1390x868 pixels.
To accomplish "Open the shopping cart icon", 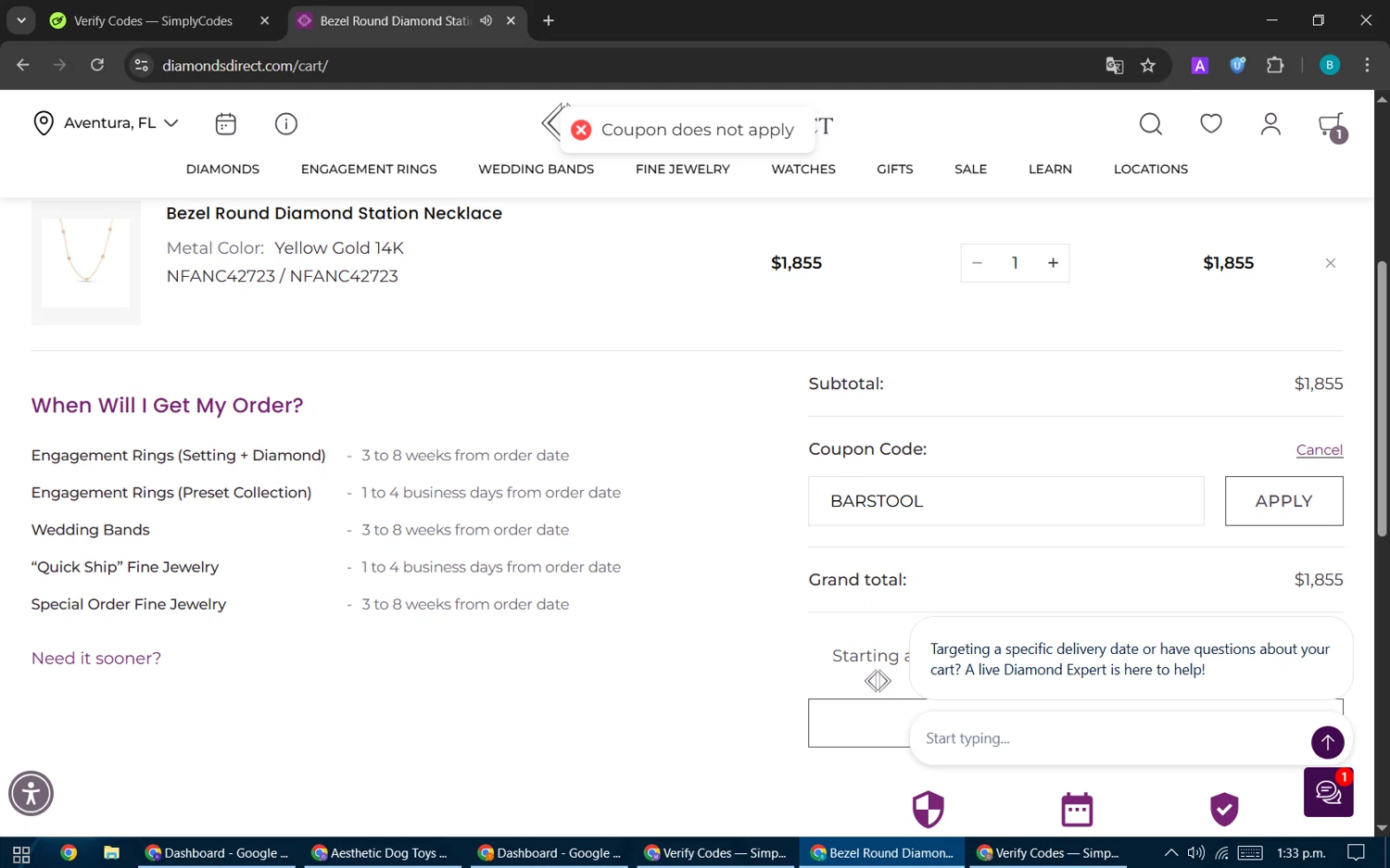I will pos(1332,126).
